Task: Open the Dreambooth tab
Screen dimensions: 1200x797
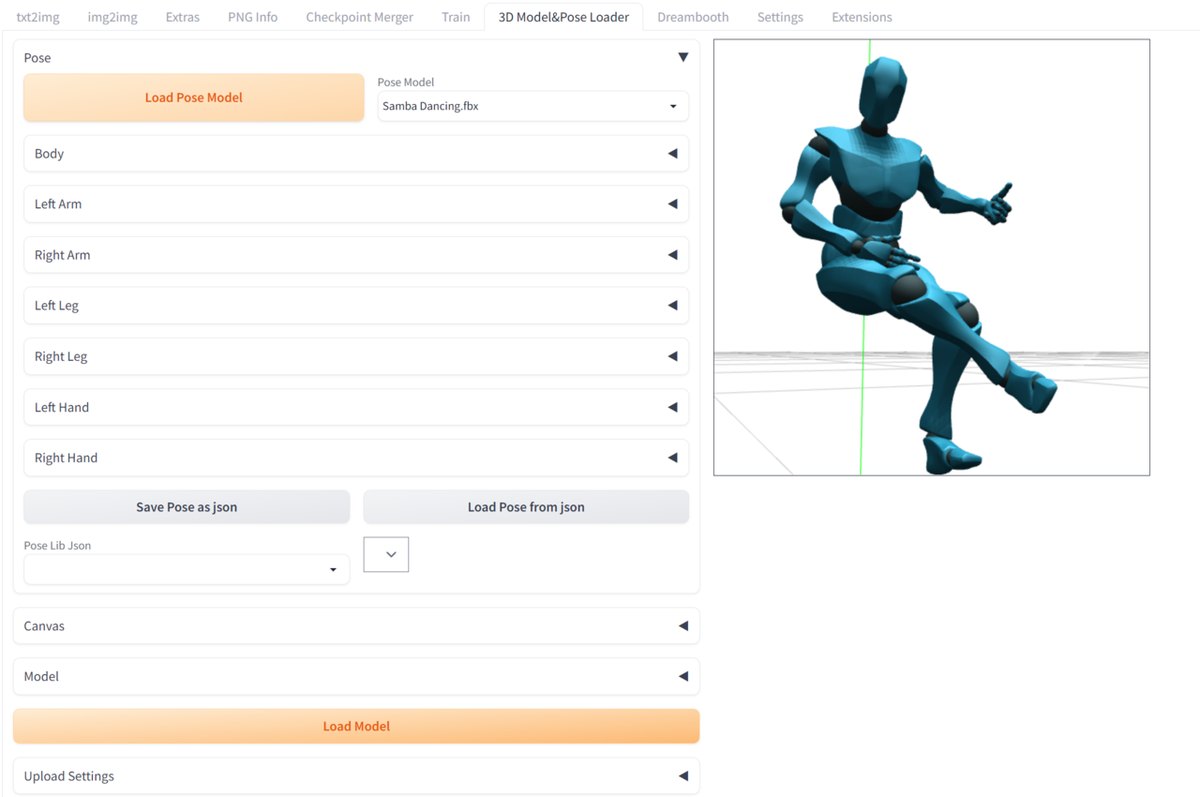Action: click(x=693, y=17)
